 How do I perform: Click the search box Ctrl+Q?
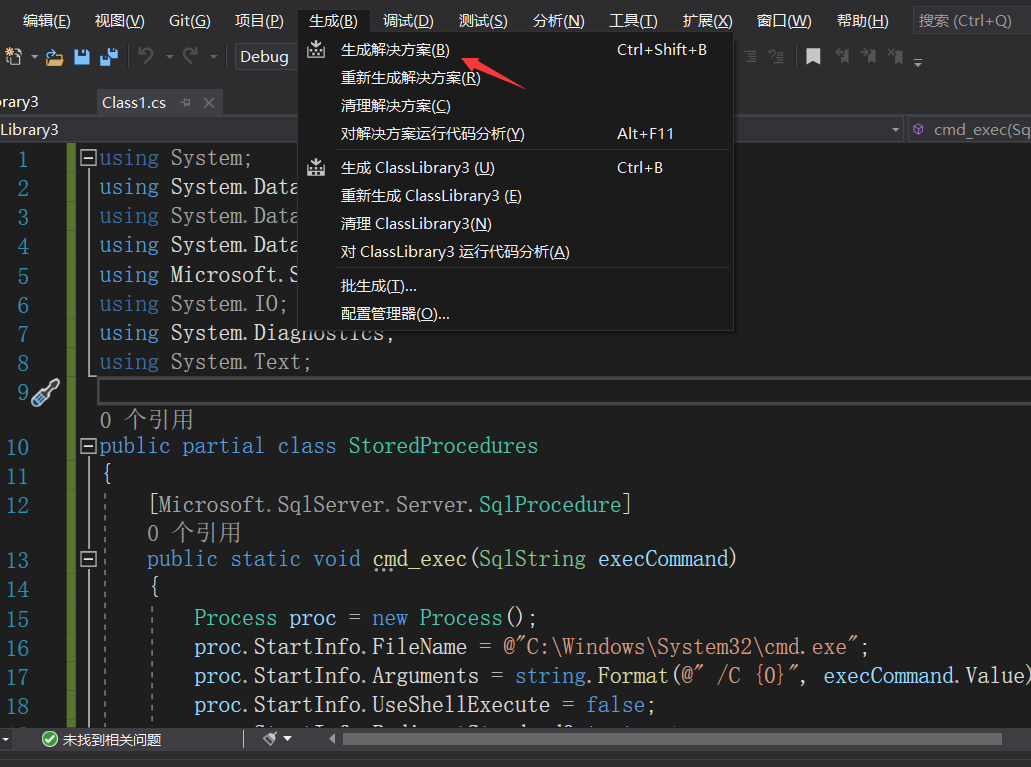click(x=972, y=21)
